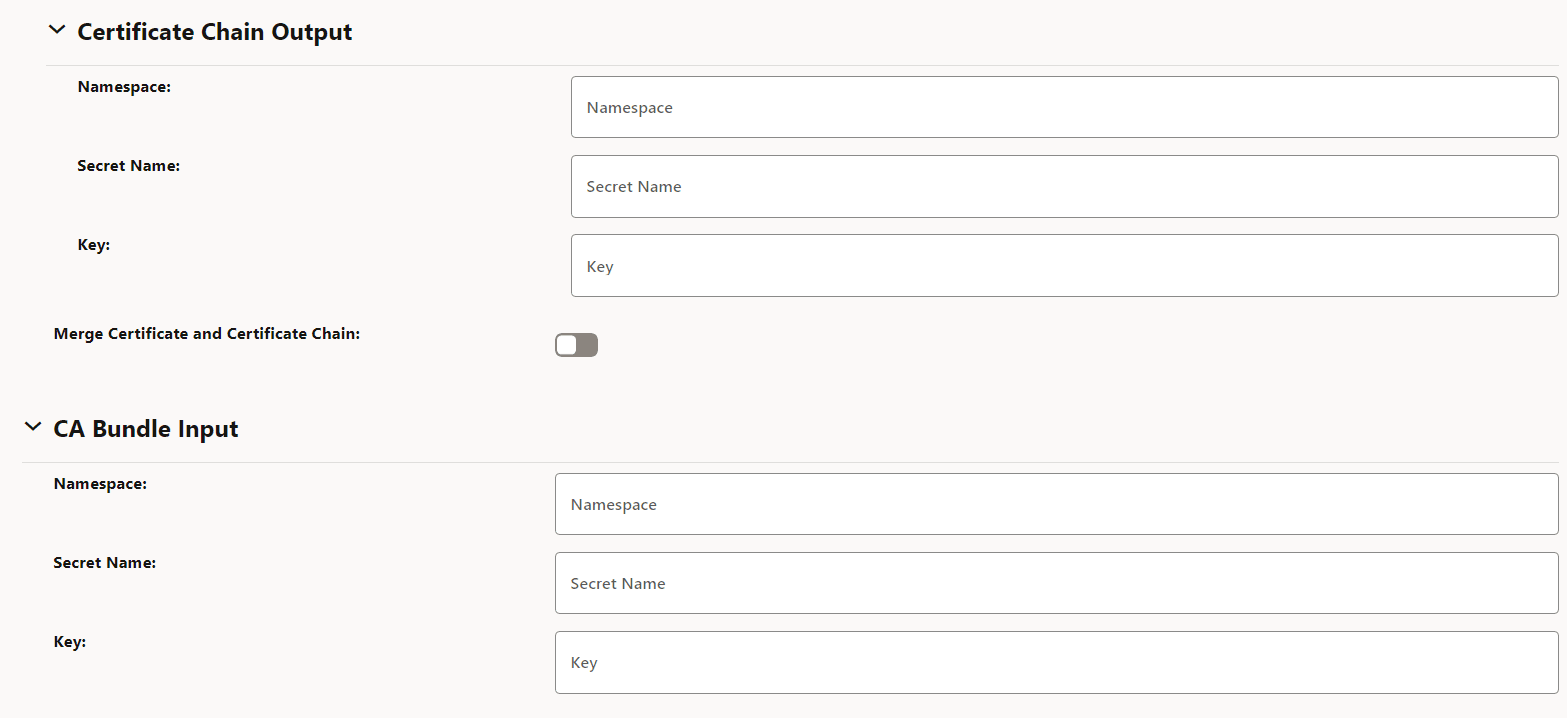This screenshot has width=1567, height=718.
Task: Focus the Key input under Certificate Chain Output
Action: pyautogui.click(x=1063, y=265)
